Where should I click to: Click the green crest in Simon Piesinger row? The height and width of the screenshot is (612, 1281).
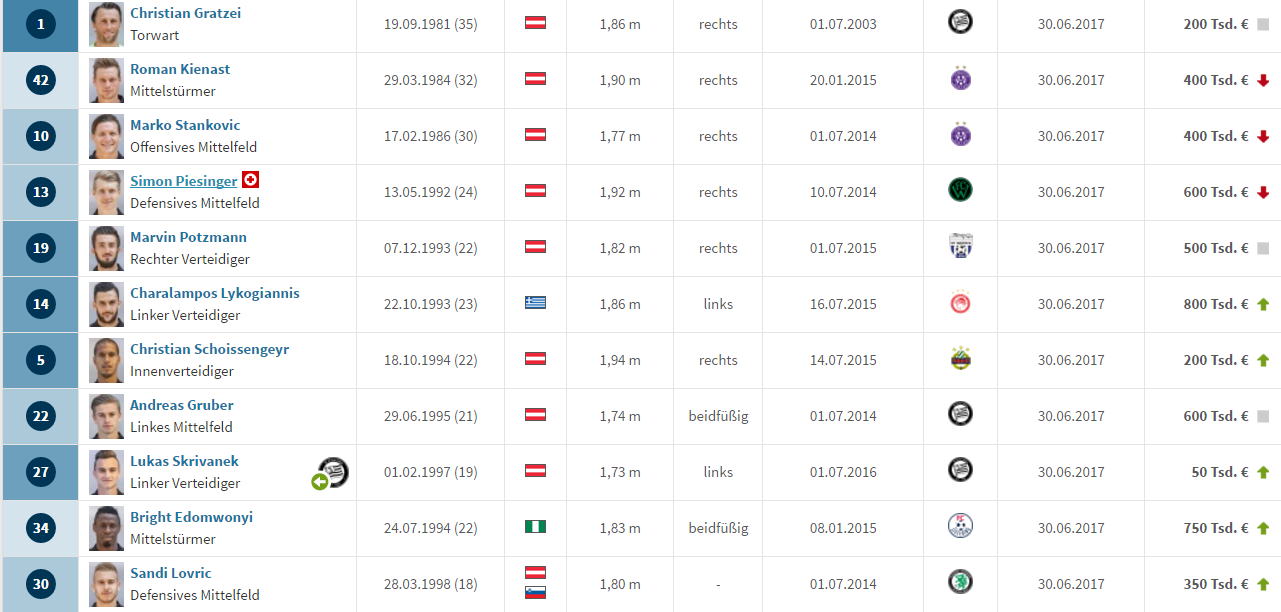click(x=960, y=191)
